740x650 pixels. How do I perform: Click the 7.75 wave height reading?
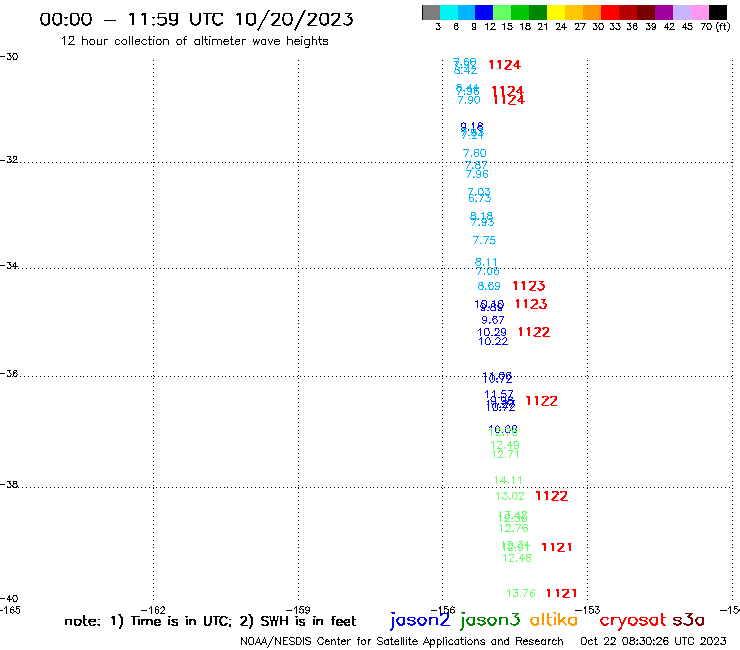[x=484, y=240]
